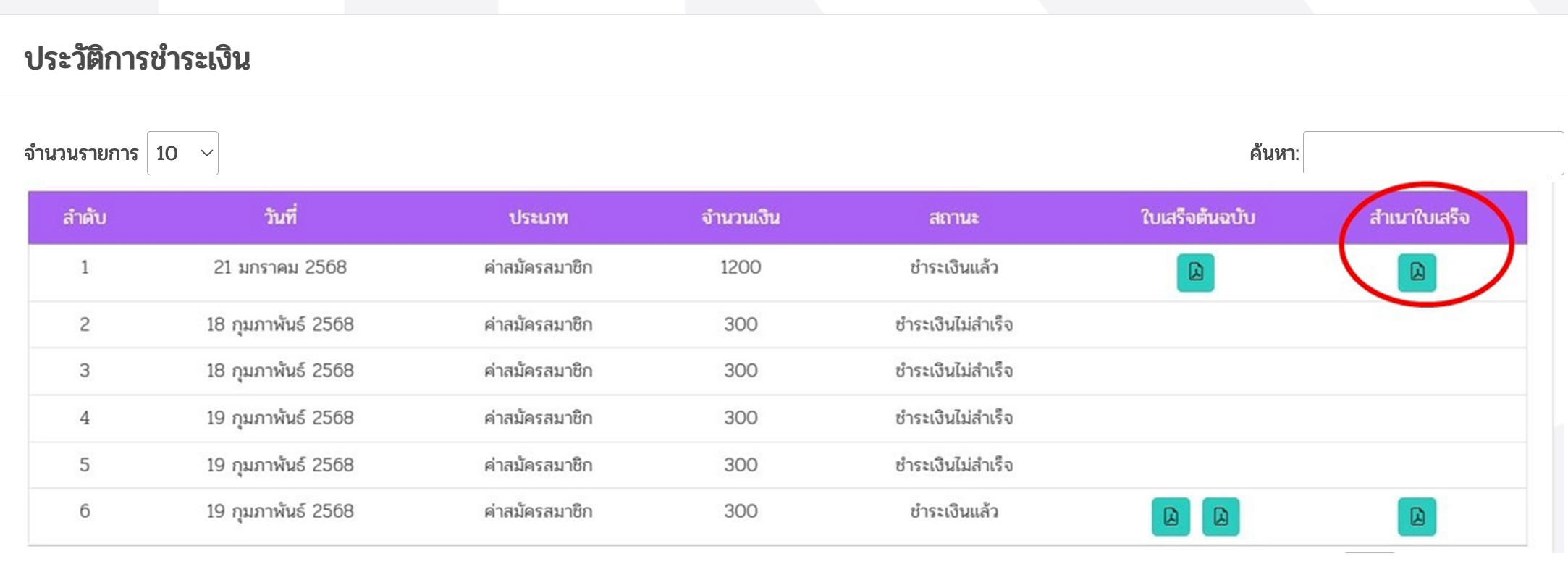Open receipt copy PDF for row 6
This screenshot has width=1568, height=580.
pyautogui.click(x=1417, y=516)
